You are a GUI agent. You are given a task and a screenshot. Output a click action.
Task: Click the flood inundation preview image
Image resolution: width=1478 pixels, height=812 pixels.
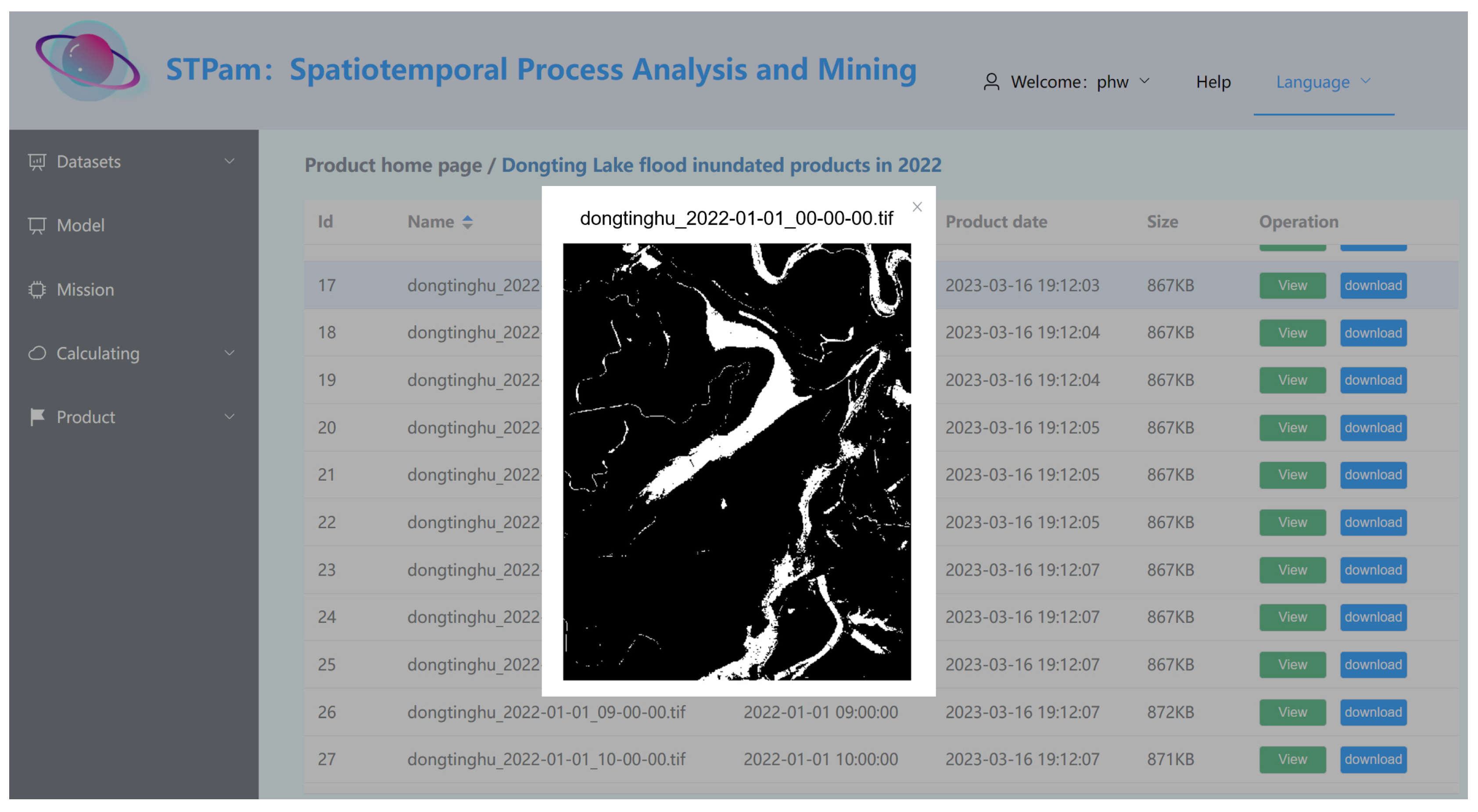(x=736, y=461)
